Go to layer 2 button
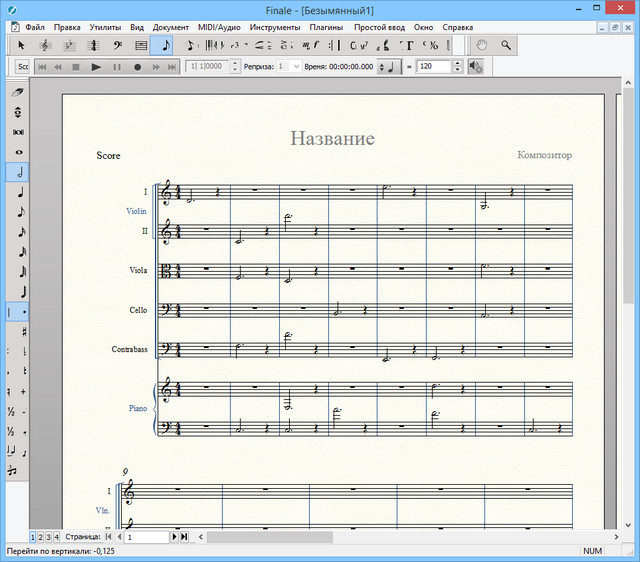Screen dimensions: 640x562 [x=41, y=537]
